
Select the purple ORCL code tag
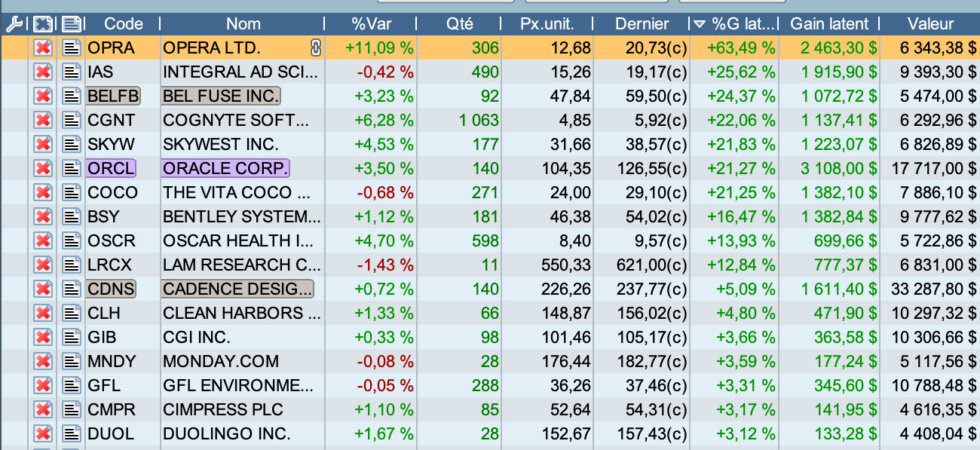111,168
